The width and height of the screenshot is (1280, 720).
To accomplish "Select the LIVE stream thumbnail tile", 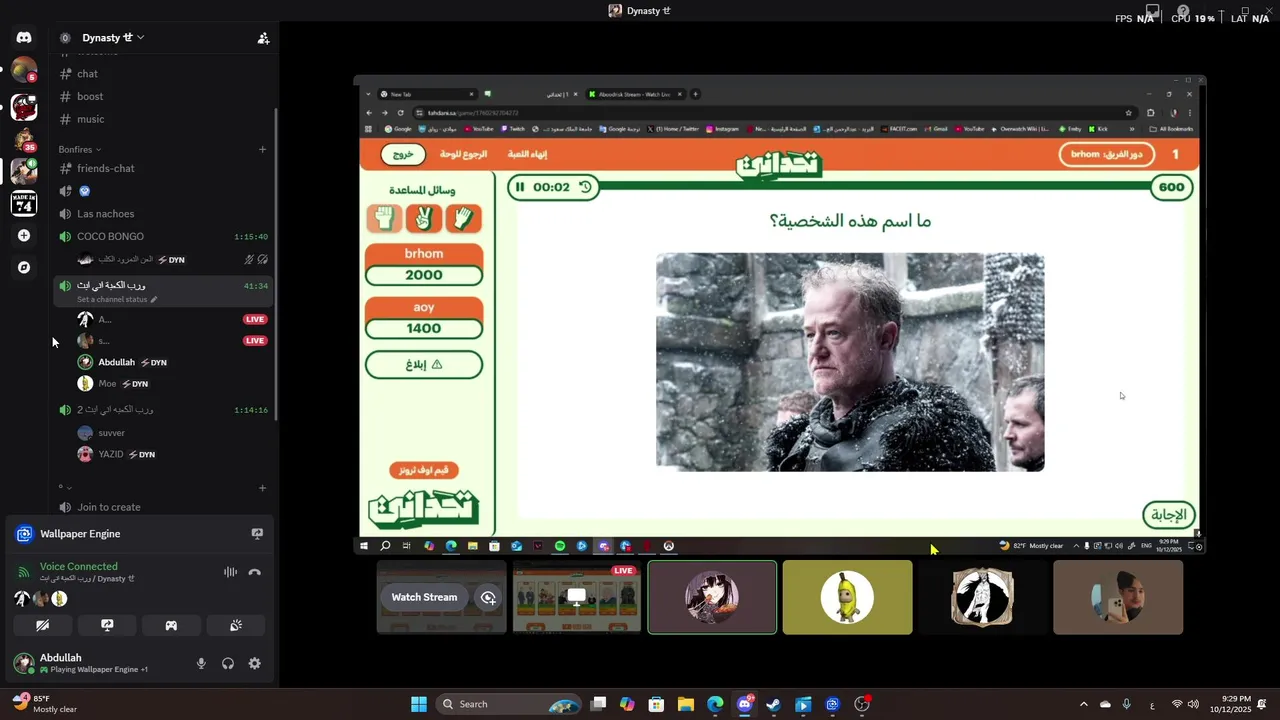I will (x=577, y=597).
